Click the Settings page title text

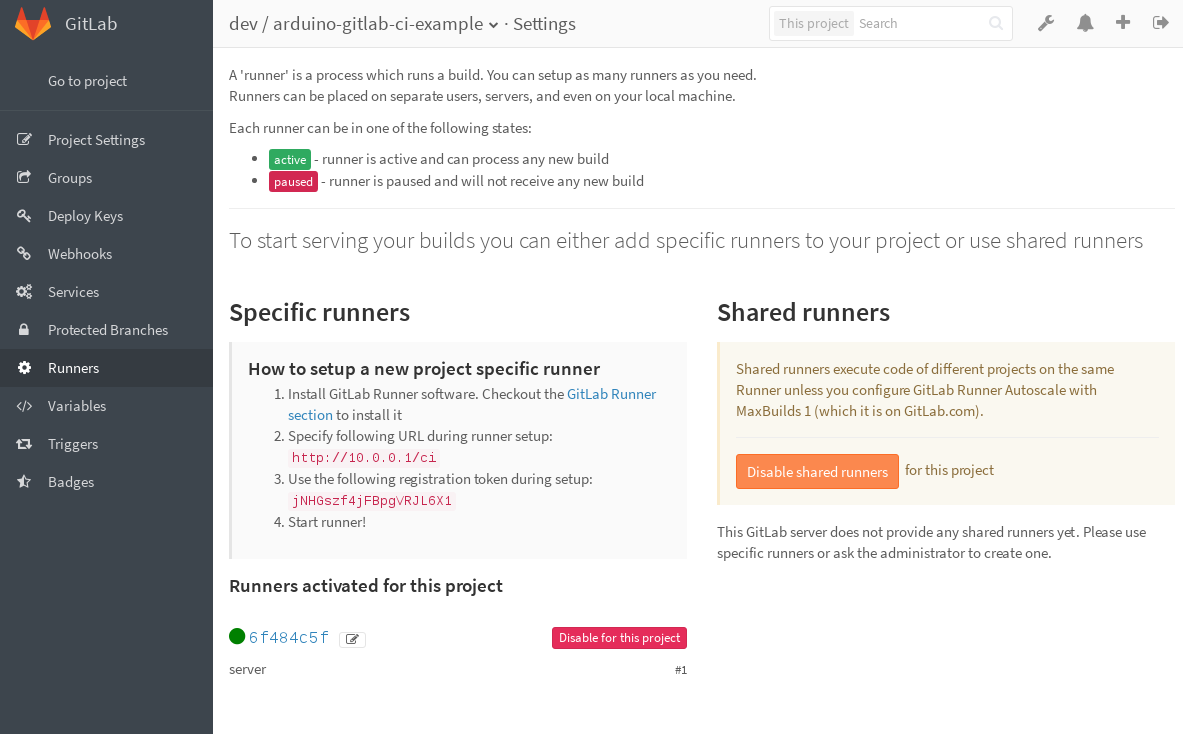(x=544, y=24)
